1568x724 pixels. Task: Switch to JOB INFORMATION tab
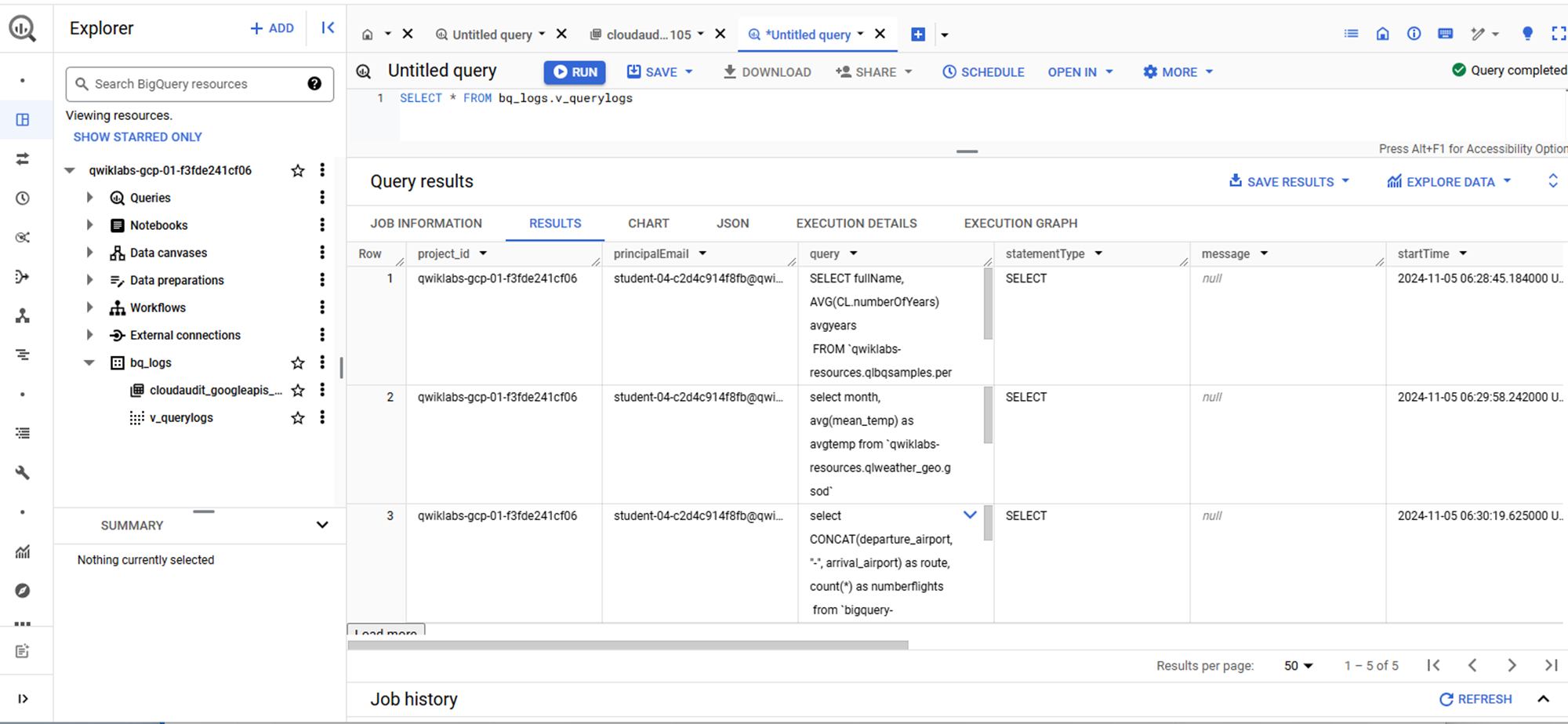426,224
